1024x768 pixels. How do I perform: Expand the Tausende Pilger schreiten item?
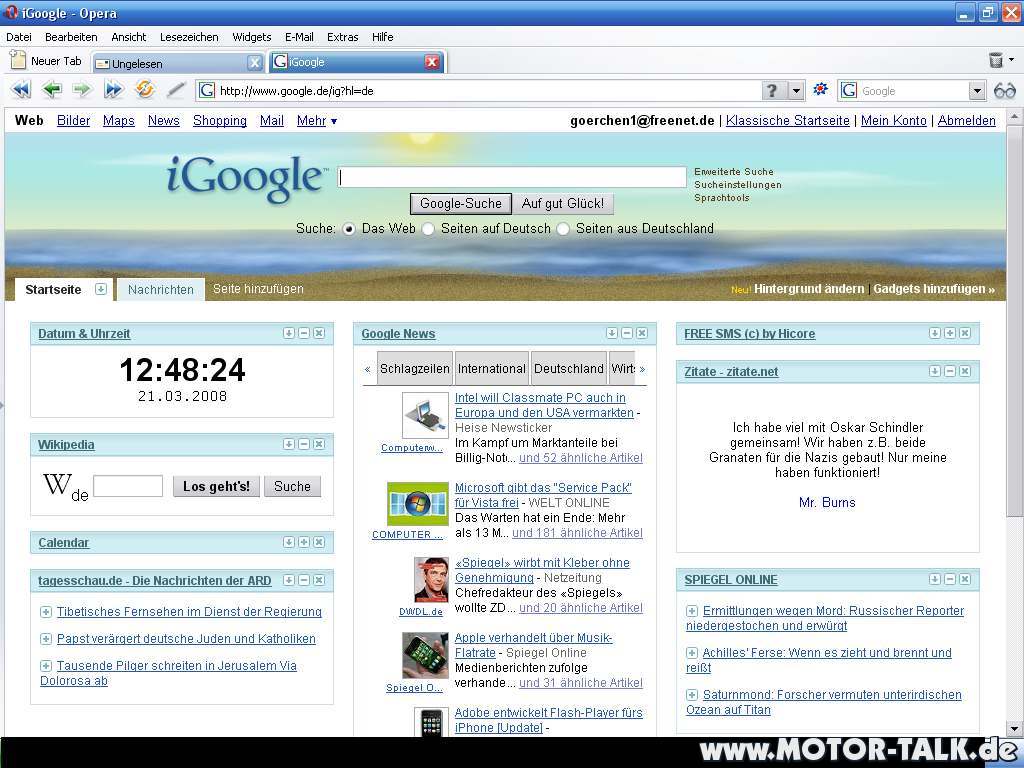pos(46,665)
